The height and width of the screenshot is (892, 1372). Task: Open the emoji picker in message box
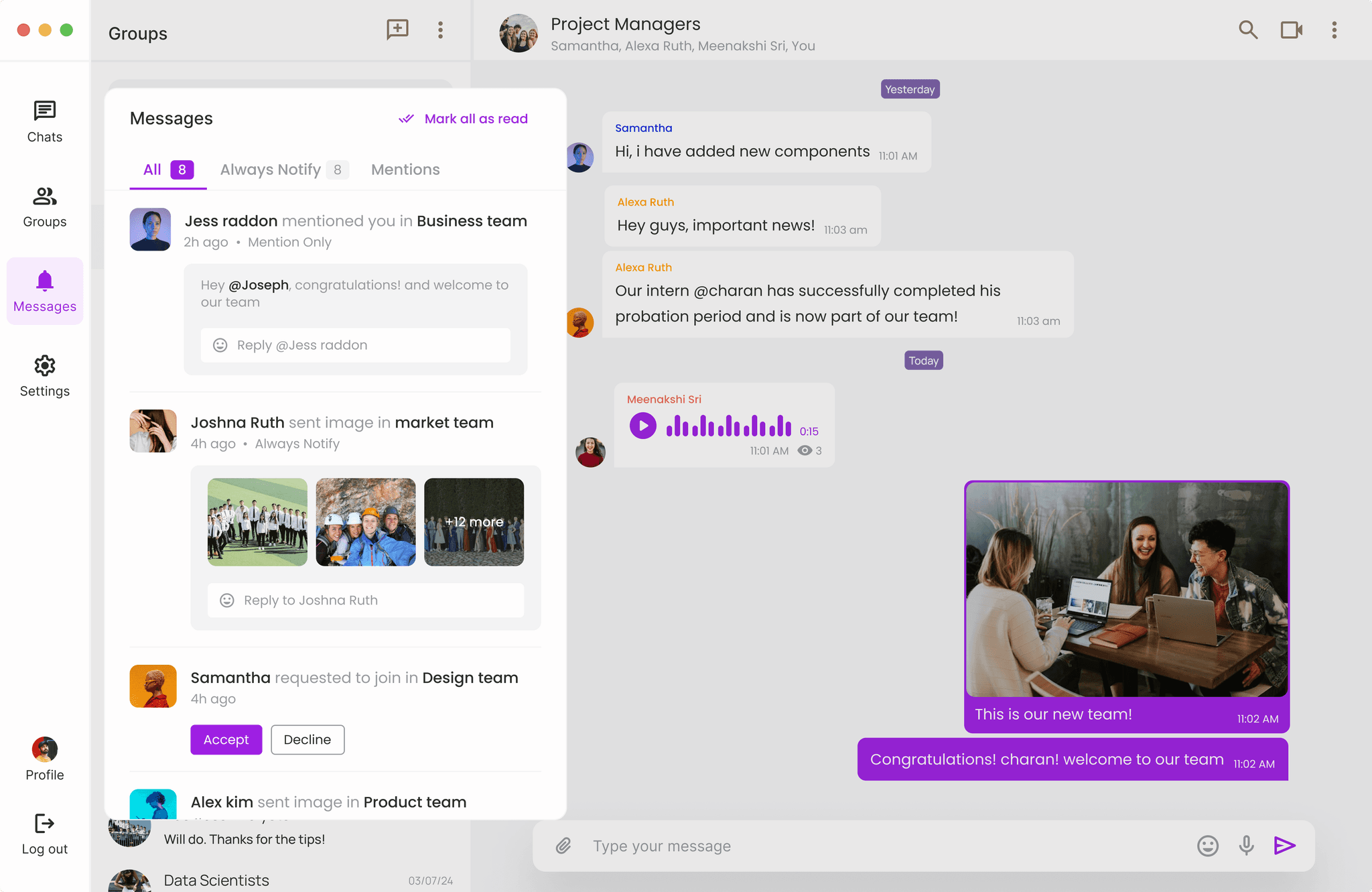(x=1207, y=846)
